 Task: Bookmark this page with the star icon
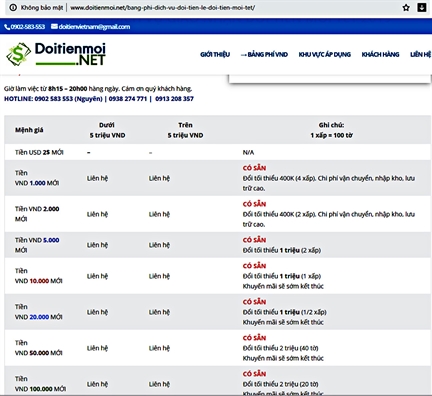point(406,8)
